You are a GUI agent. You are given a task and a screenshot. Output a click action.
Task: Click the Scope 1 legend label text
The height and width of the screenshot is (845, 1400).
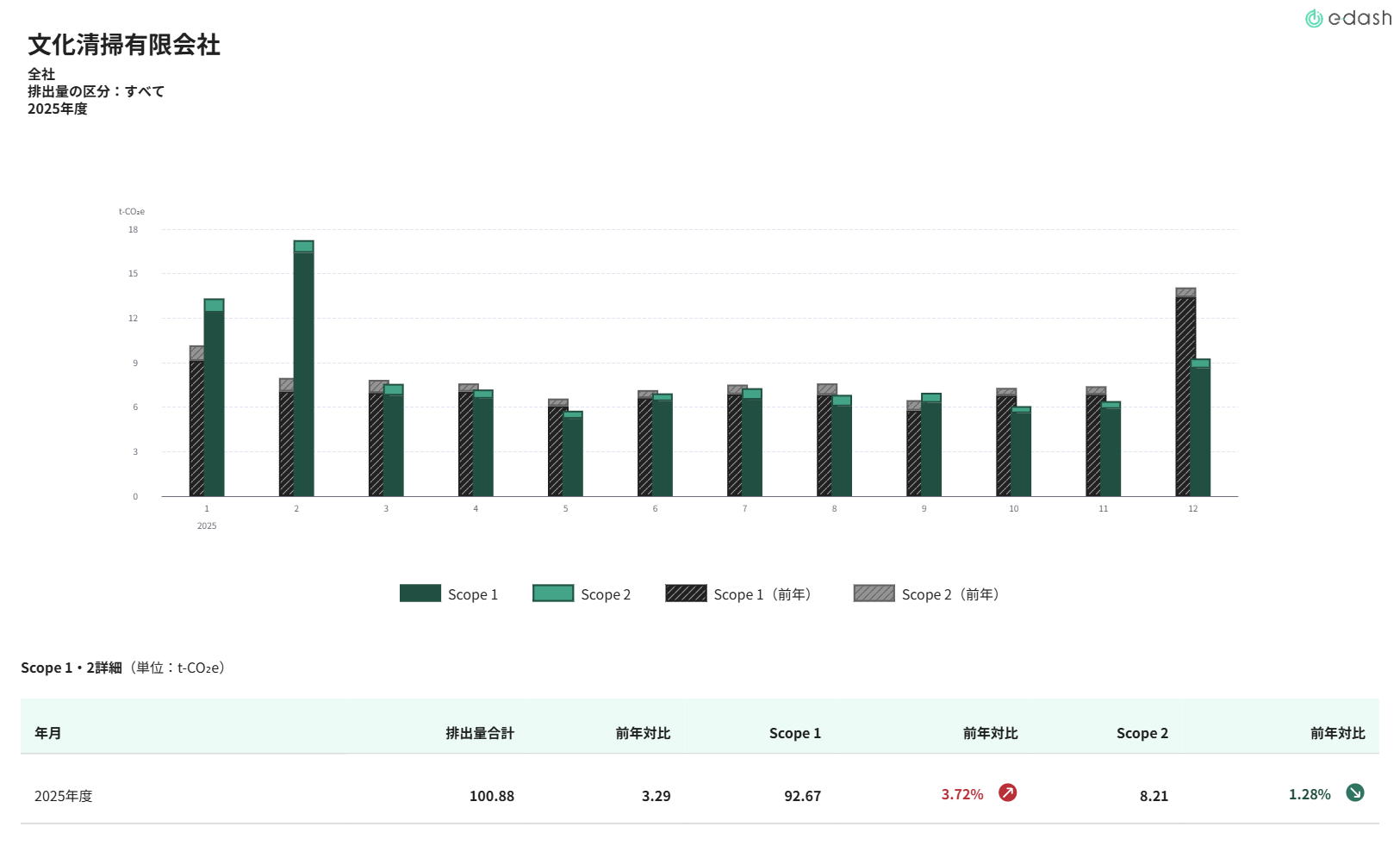[473, 594]
